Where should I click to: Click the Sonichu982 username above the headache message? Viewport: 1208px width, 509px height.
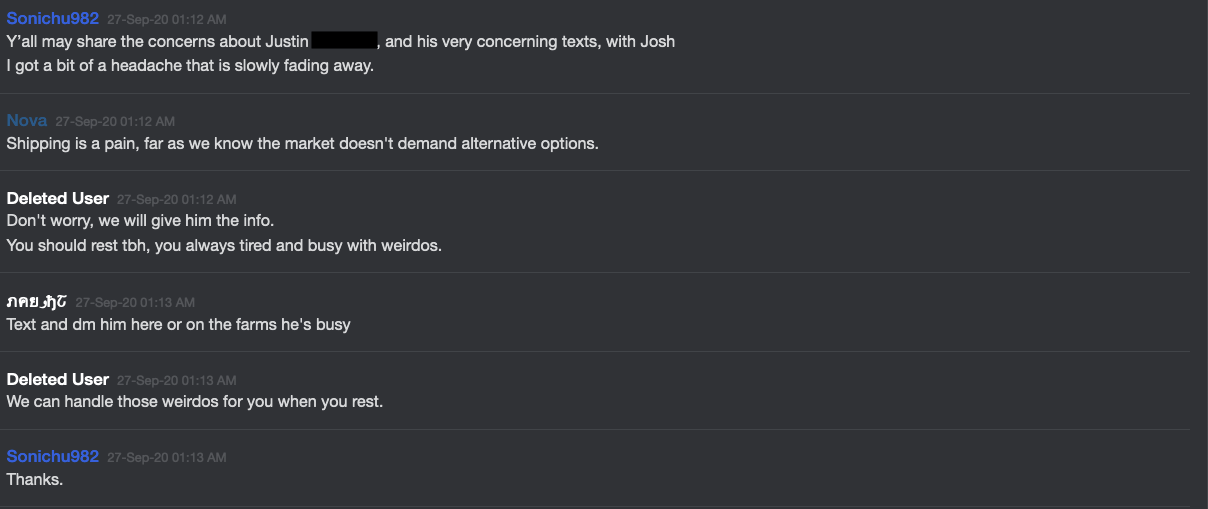(52, 18)
